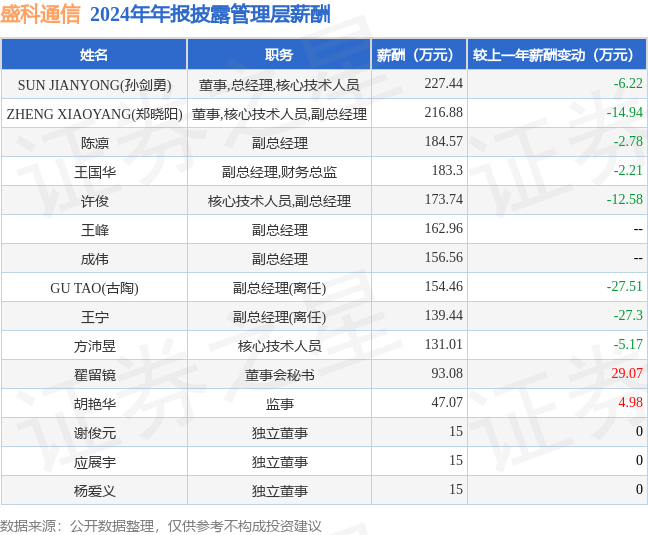Click the salary value 162.96
Viewport: 648px width, 535px height.
443,228
